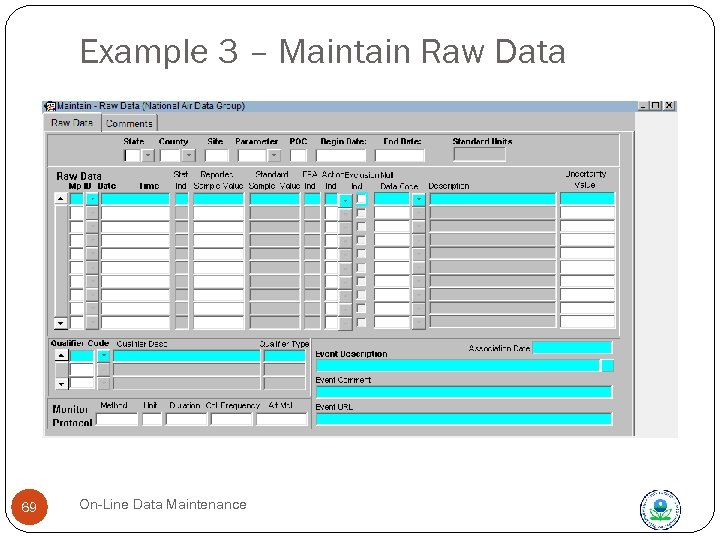Click the highlighted row's Date Time cell

click(135, 199)
